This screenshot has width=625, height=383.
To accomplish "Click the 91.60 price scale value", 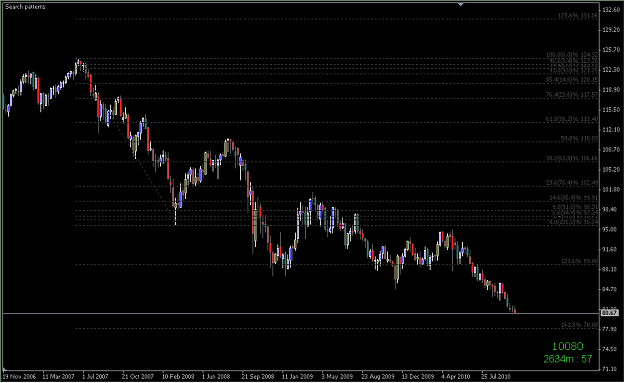I will [x=611, y=249].
